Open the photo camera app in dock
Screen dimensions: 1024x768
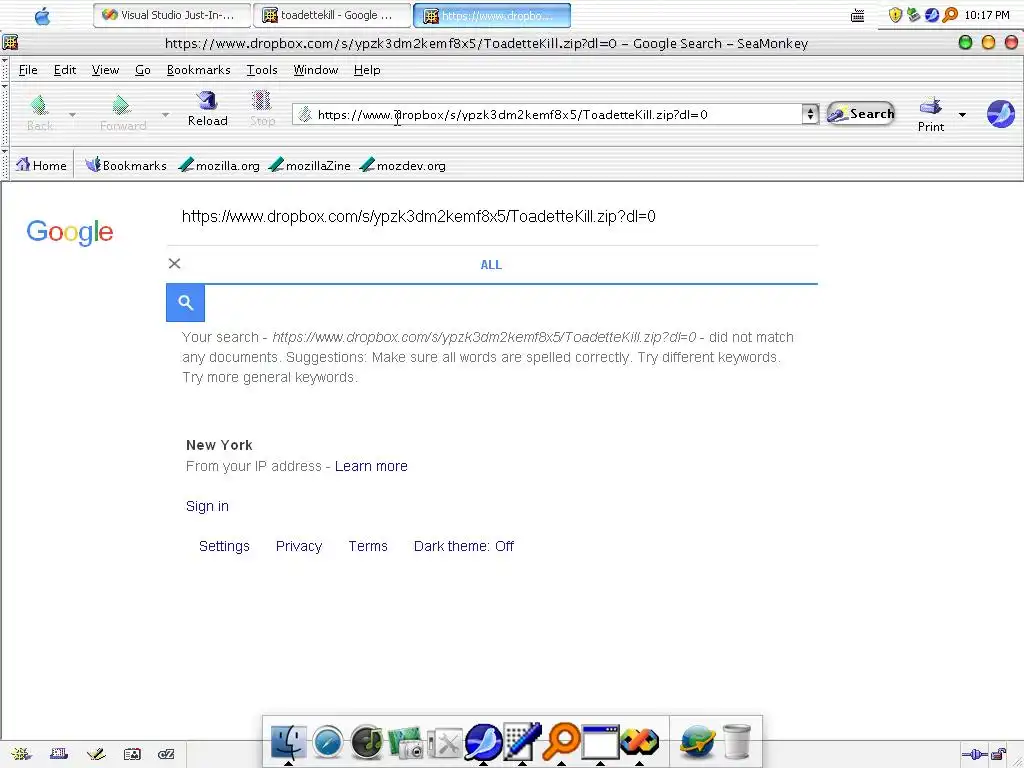(406, 743)
